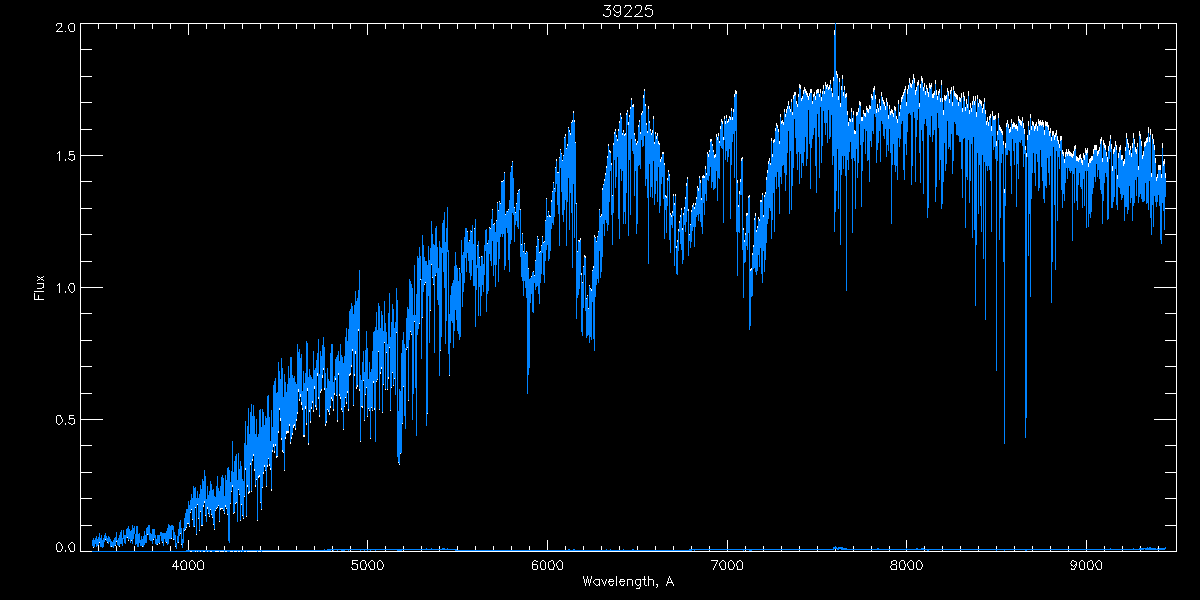1200x600 pixels.
Task: Mark the deep absorption line near 8660
Action: (x=1025, y=436)
